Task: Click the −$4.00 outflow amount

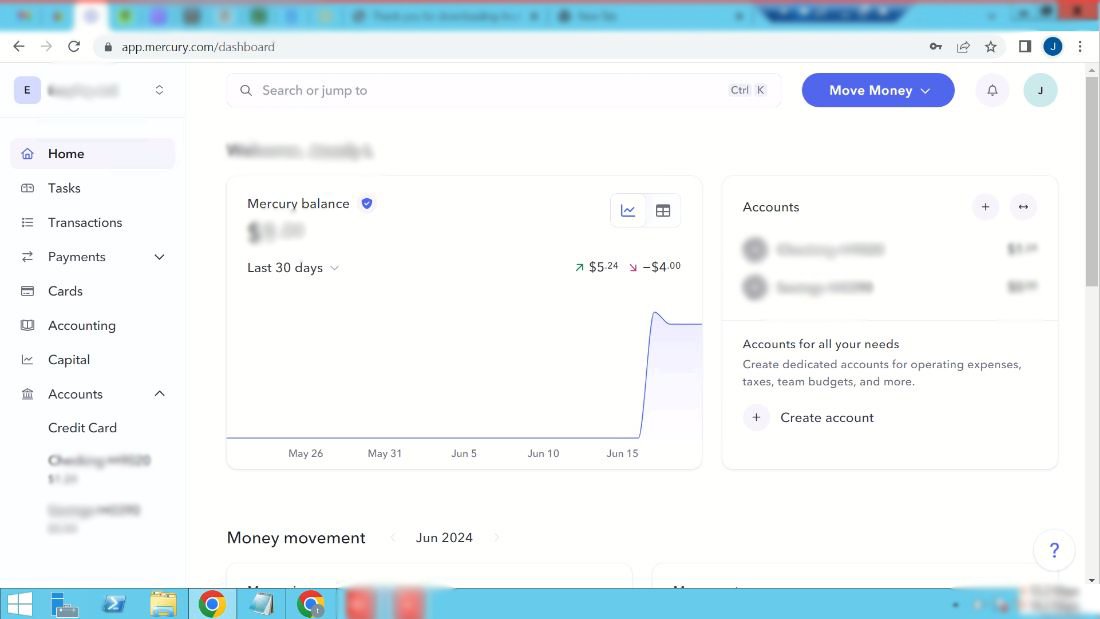Action: [x=662, y=267]
